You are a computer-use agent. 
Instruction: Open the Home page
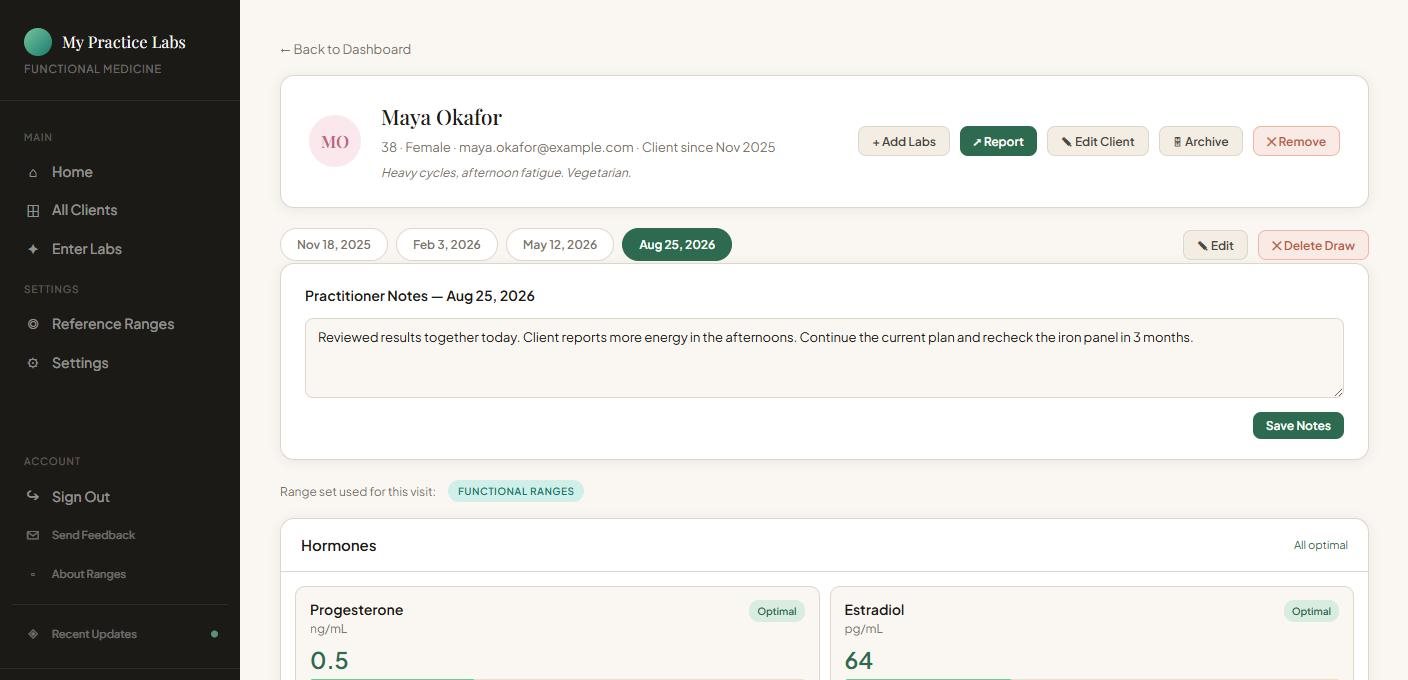pyautogui.click(x=120, y=172)
